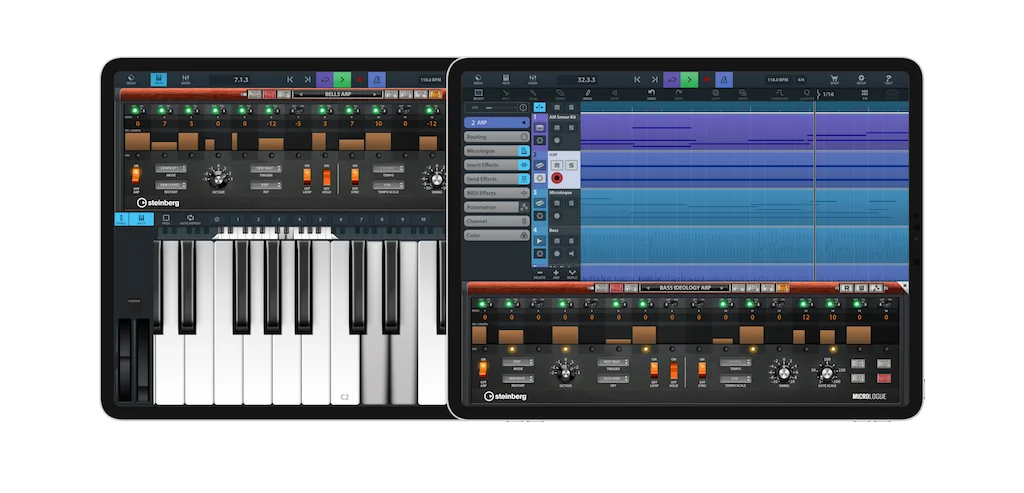Open Setup gear on the right iPad
1024x493 pixels.
861,80
